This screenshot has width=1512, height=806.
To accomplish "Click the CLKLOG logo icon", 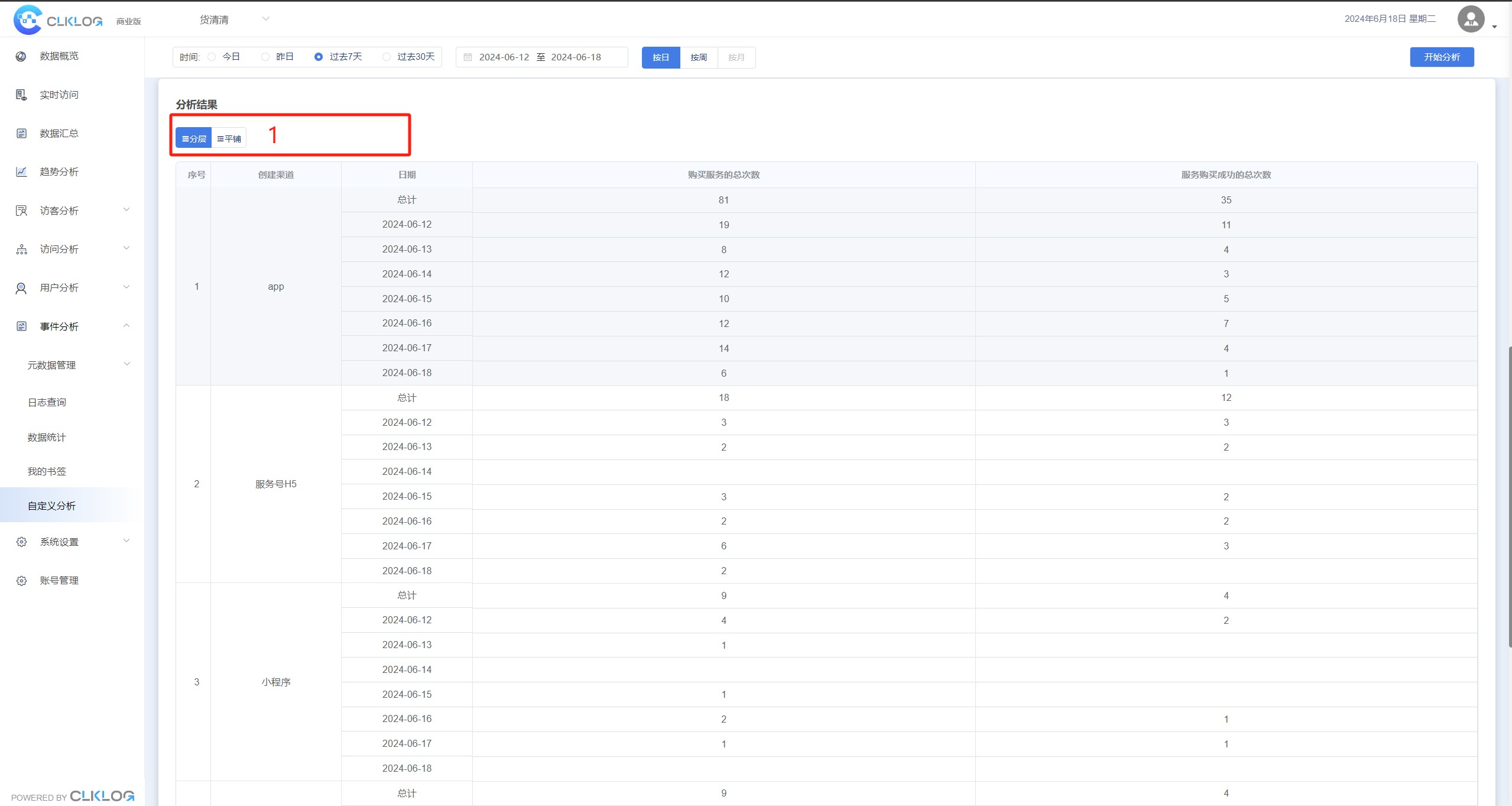I will (28, 20).
